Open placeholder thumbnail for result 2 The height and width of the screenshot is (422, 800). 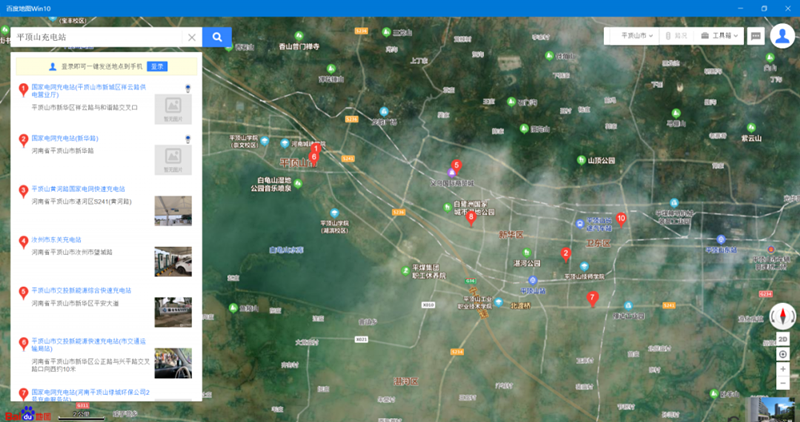(173, 160)
